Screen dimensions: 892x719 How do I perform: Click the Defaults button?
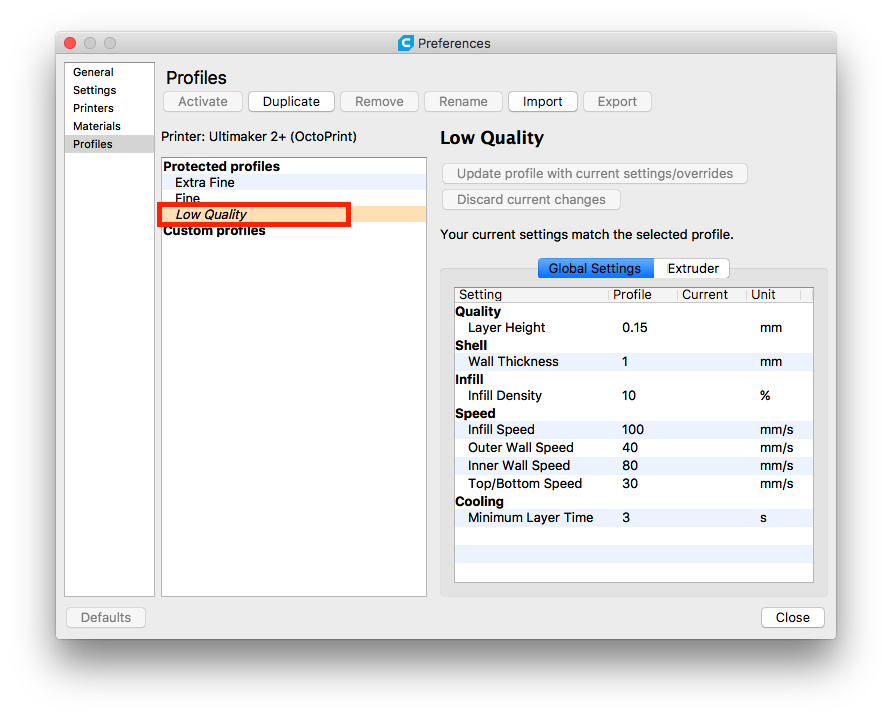coord(106,618)
